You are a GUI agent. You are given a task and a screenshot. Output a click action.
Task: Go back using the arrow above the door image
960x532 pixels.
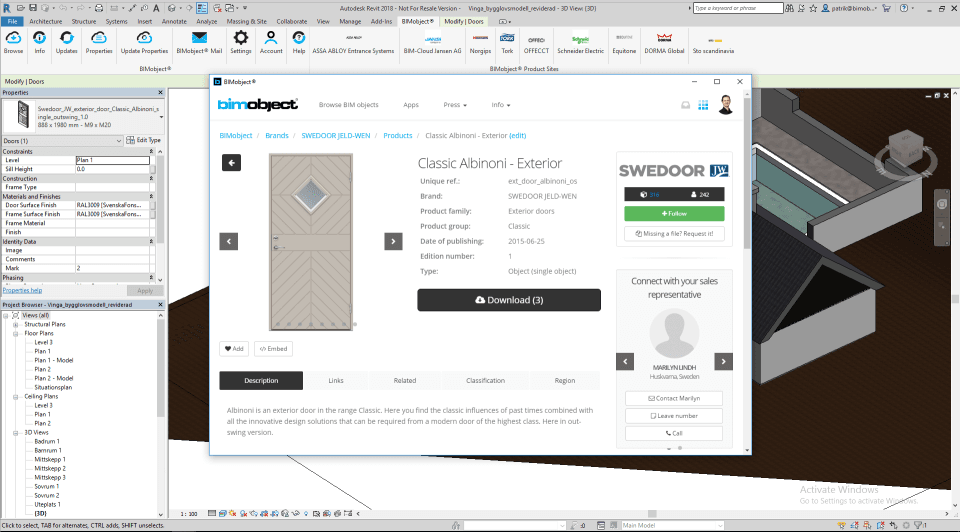[231, 163]
